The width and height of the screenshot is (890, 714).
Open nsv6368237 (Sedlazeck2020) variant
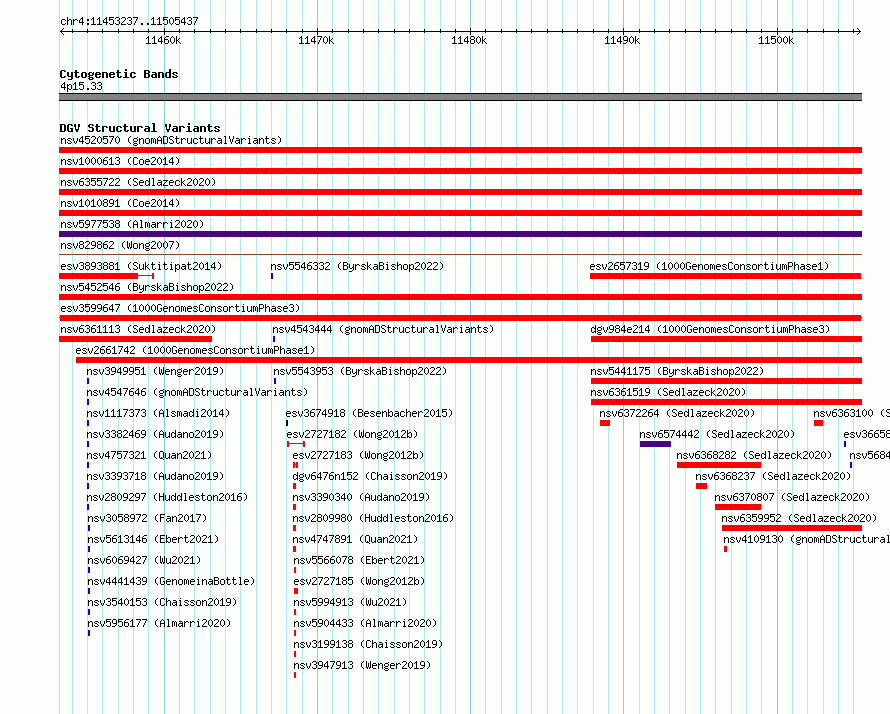tap(773, 476)
